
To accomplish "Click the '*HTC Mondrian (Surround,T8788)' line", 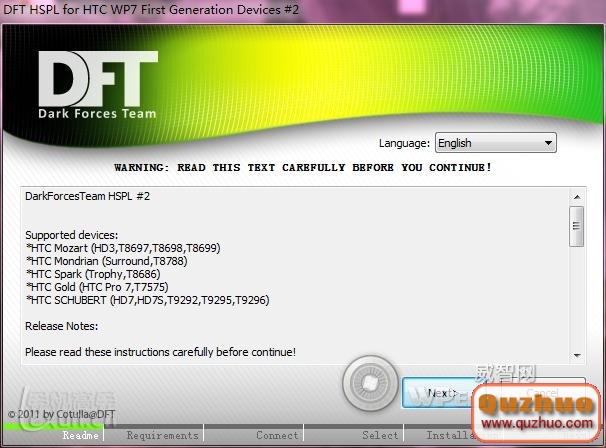I will (x=106, y=261).
